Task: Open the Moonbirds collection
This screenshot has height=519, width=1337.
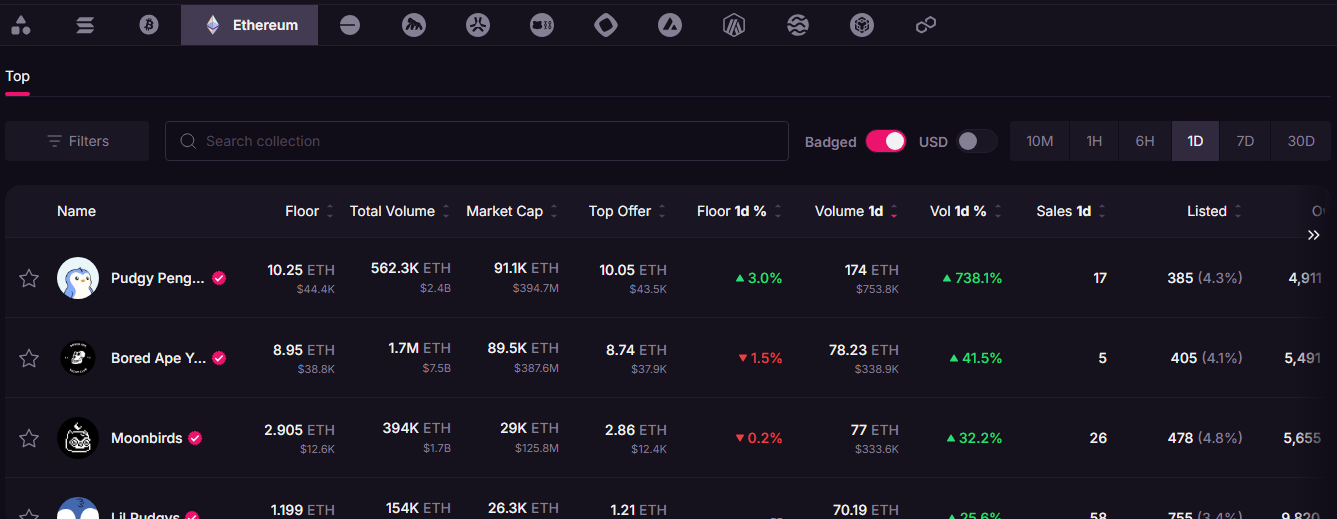Action: pyautogui.click(x=146, y=438)
